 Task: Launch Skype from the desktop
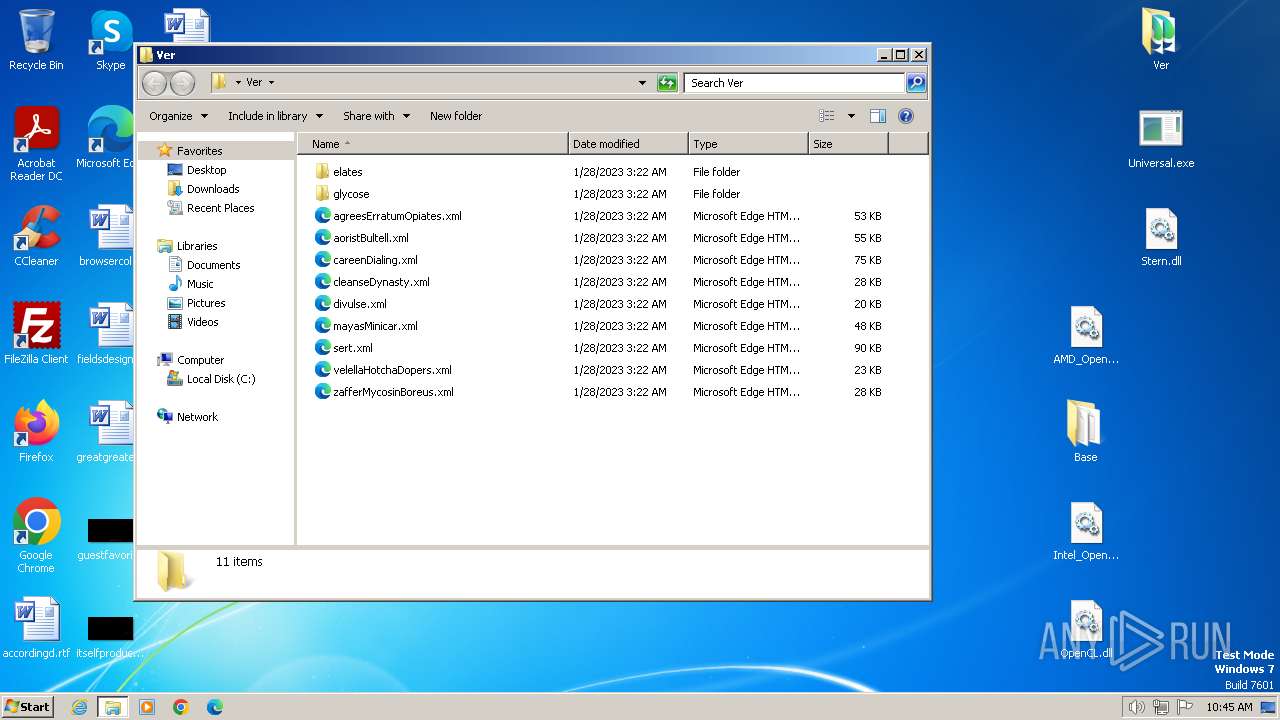click(x=110, y=40)
